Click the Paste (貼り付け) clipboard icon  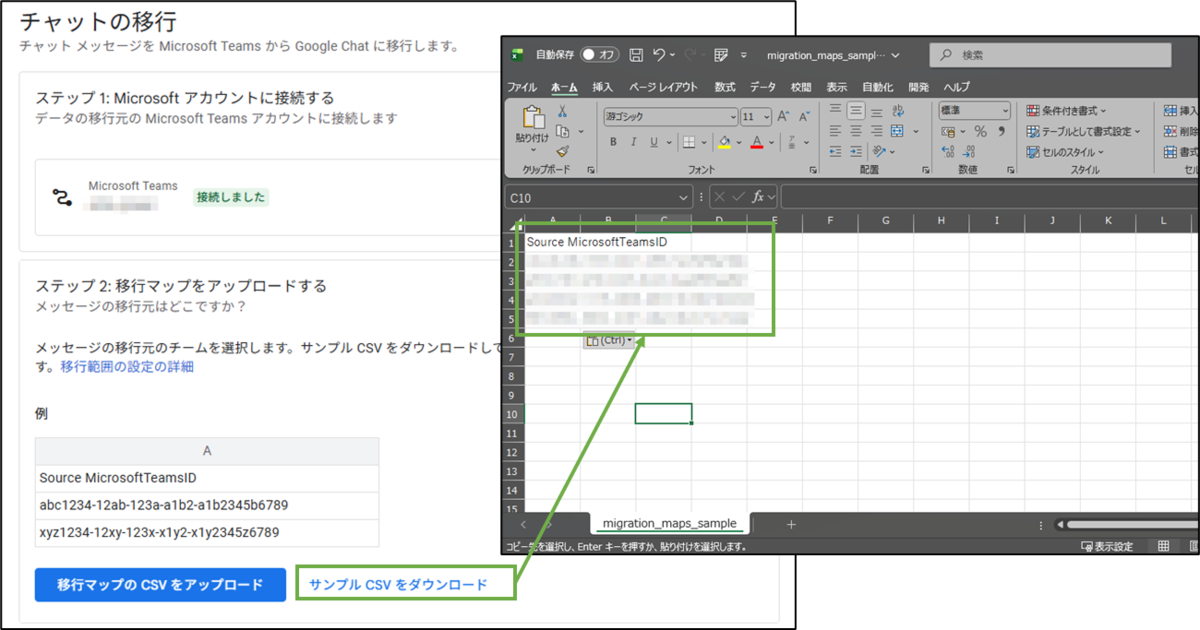point(532,118)
